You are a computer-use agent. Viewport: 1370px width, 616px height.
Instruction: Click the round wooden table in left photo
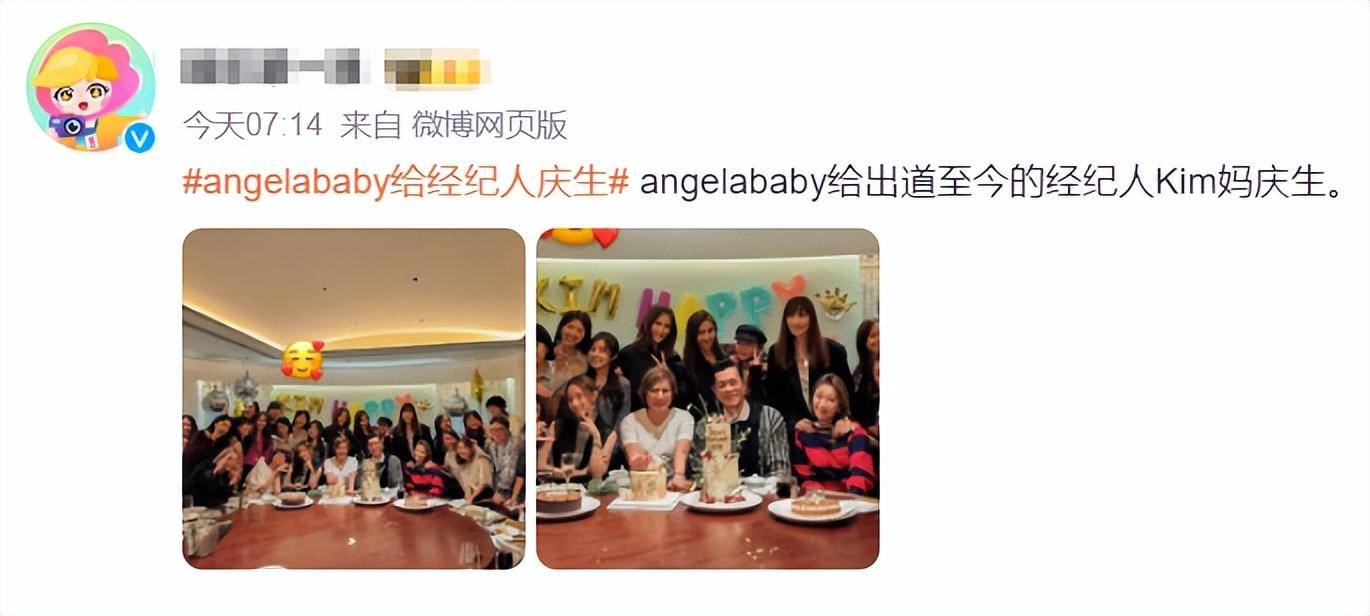pyautogui.click(x=340, y=535)
